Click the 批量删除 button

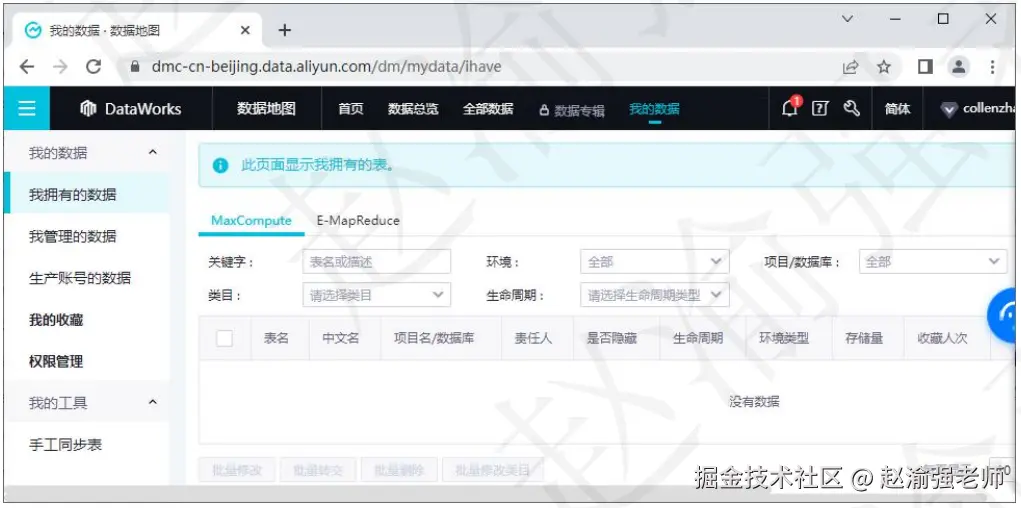pyautogui.click(x=399, y=470)
